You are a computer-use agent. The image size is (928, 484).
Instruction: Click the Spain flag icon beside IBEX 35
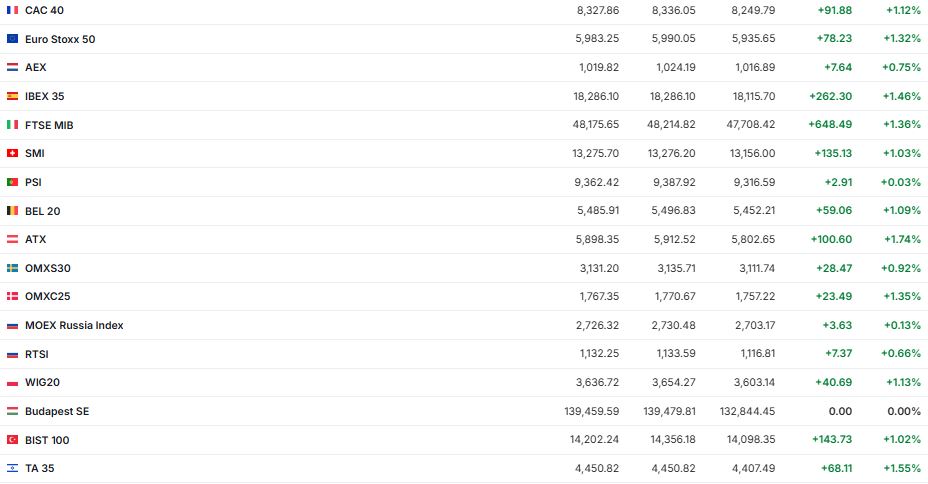coord(12,96)
